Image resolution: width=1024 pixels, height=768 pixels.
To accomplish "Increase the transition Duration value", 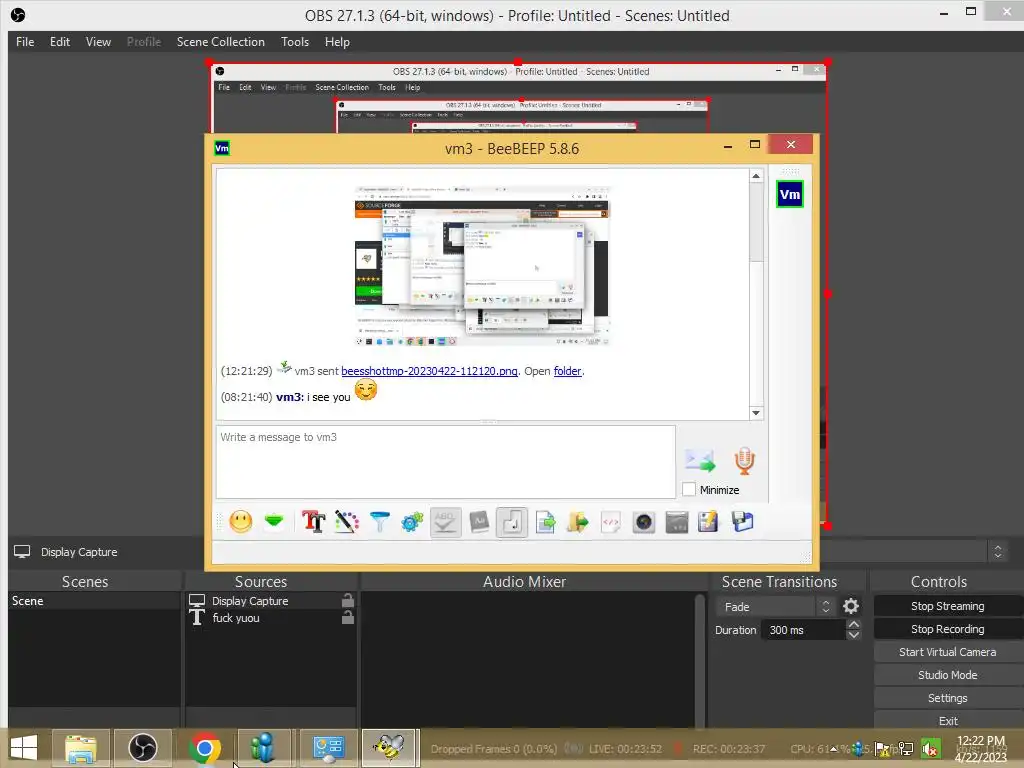I will point(854,624).
